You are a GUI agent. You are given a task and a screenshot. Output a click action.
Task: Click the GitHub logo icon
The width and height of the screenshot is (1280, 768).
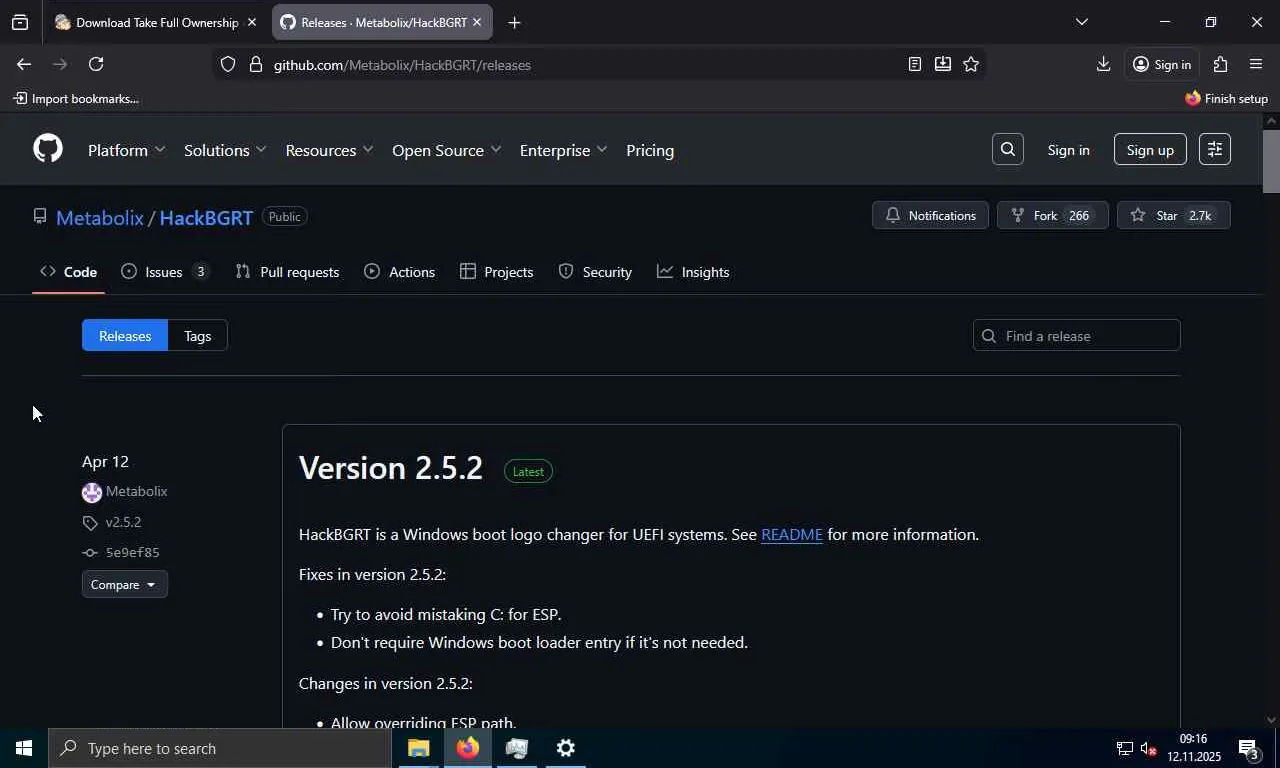(48, 149)
